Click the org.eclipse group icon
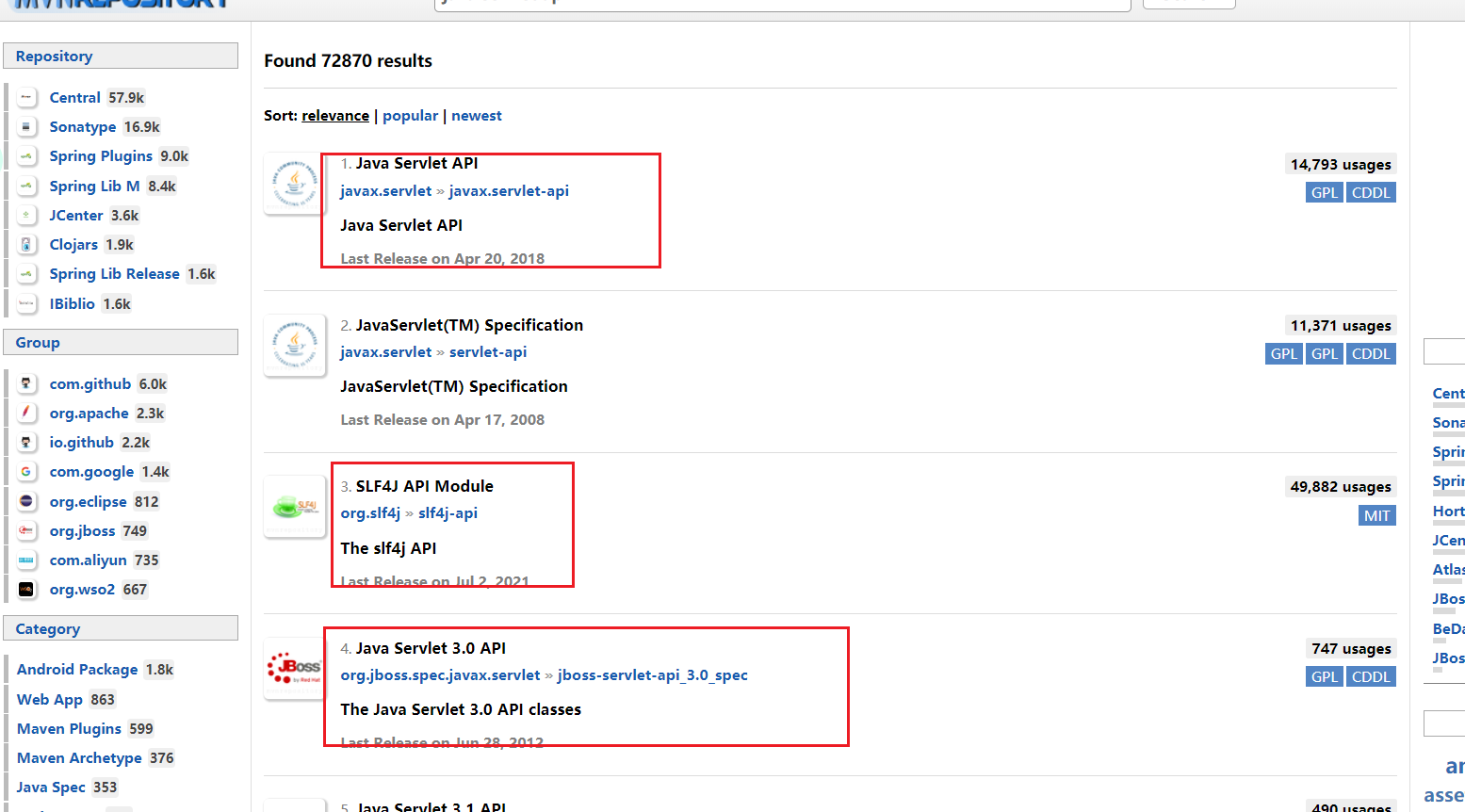The image size is (1465, 812). 26,502
